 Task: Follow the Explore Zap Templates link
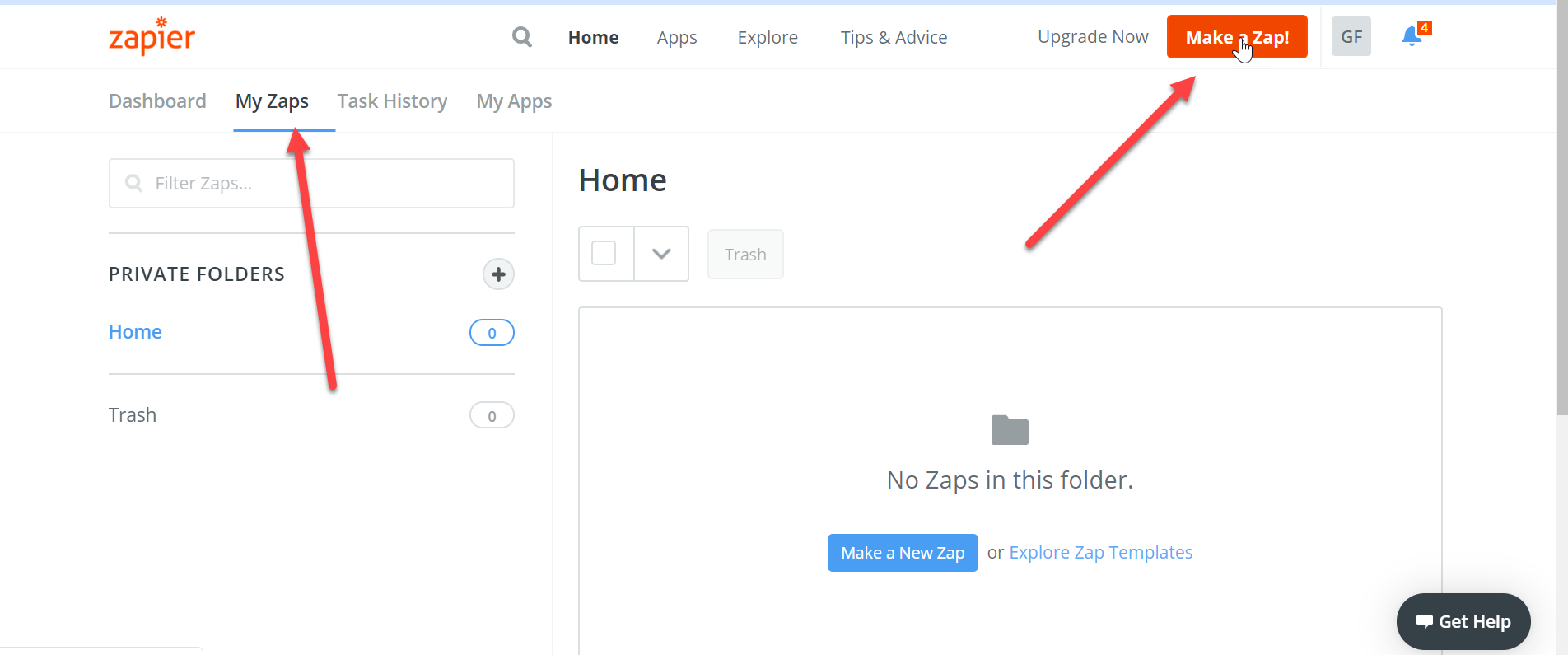[x=1100, y=553]
